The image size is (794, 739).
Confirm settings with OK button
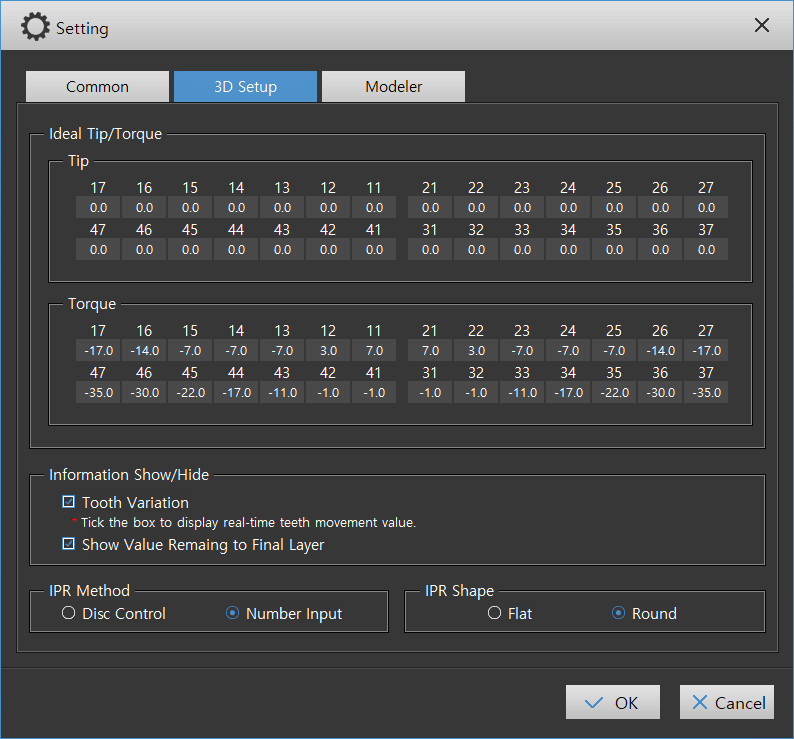point(613,702)
